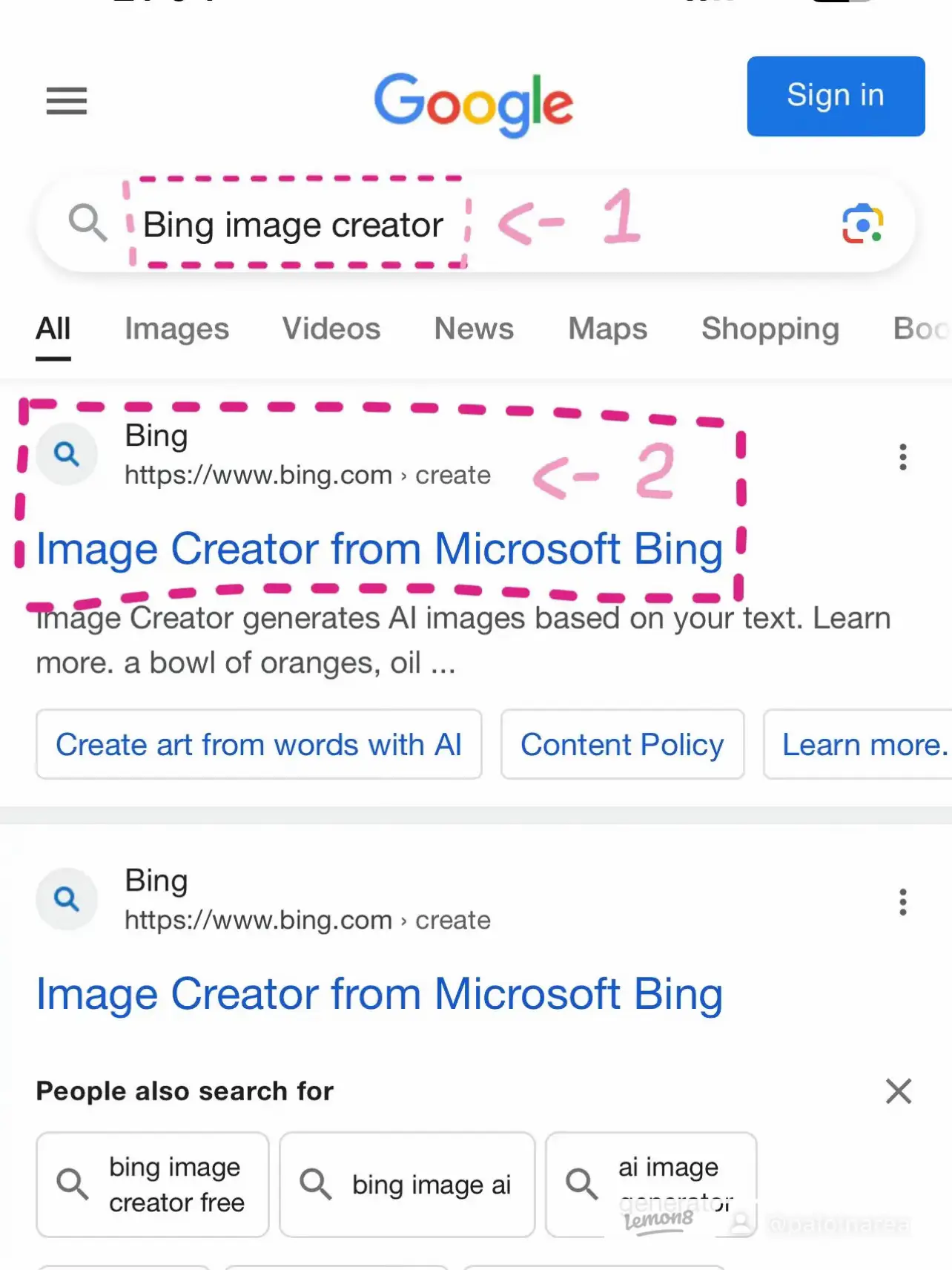Switch to Maps results
Screen dimensions: 952x1270
[607, 329]
